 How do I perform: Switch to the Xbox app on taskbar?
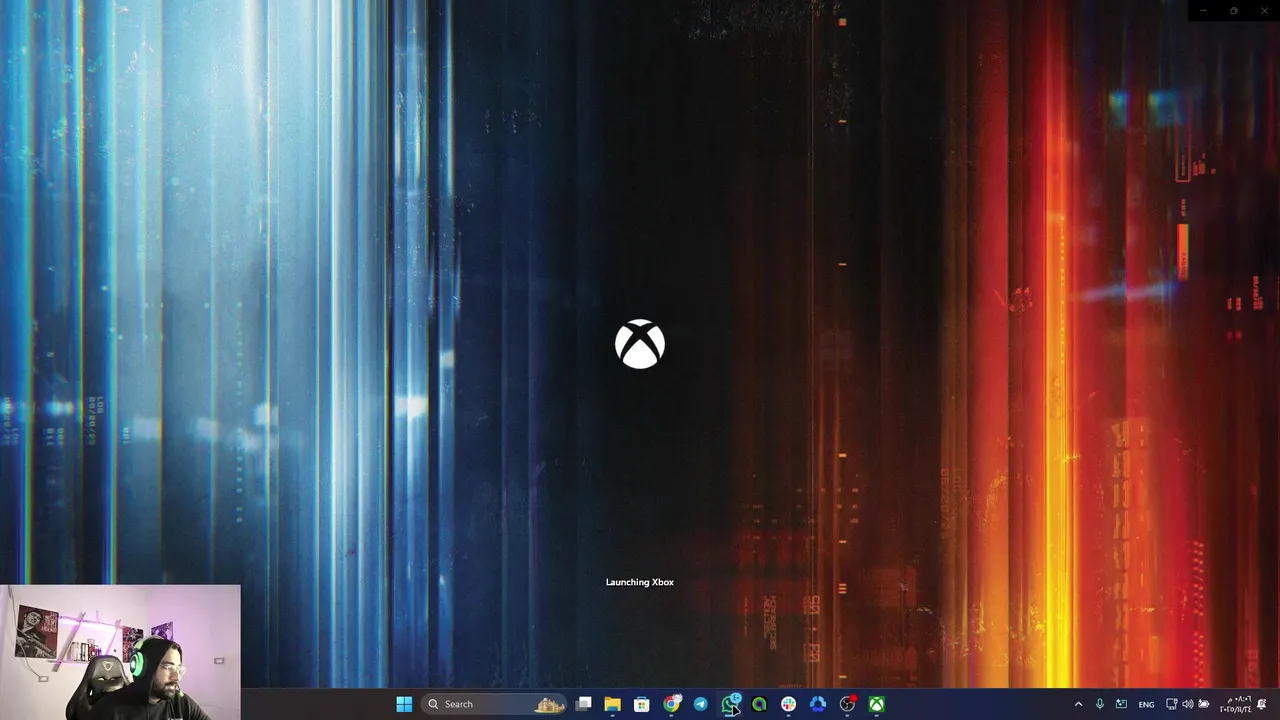pyautogui.click(x=876, y=704)
